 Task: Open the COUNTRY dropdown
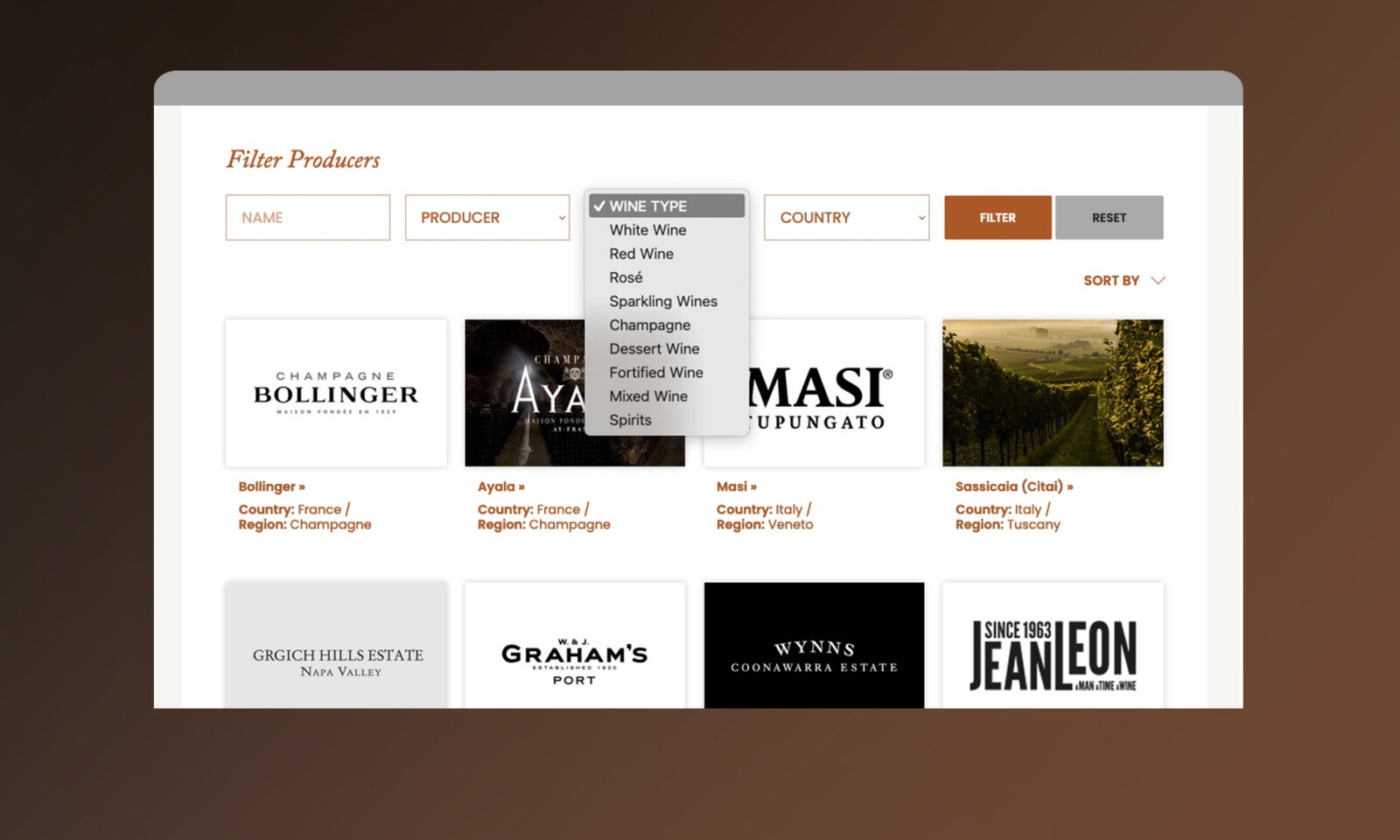click(x=846, y=217)
